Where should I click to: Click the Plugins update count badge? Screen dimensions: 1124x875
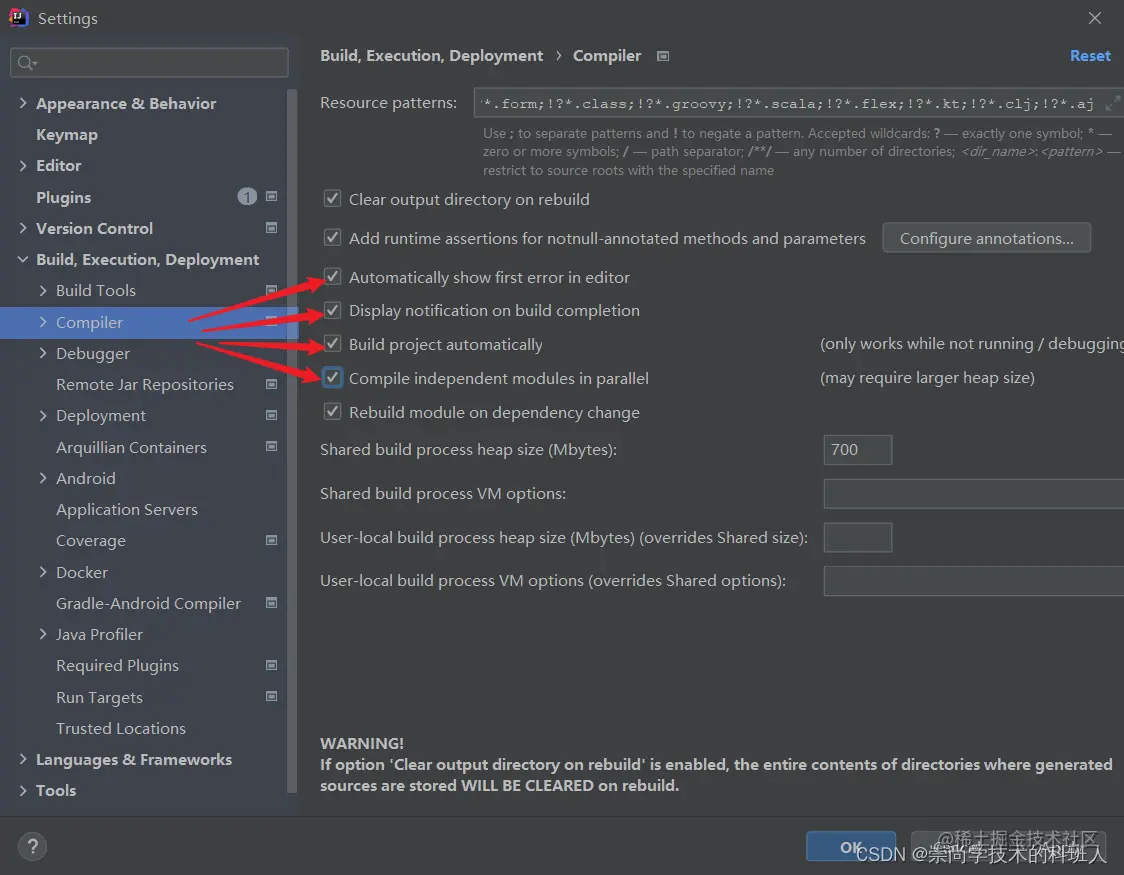pos(247,196)
